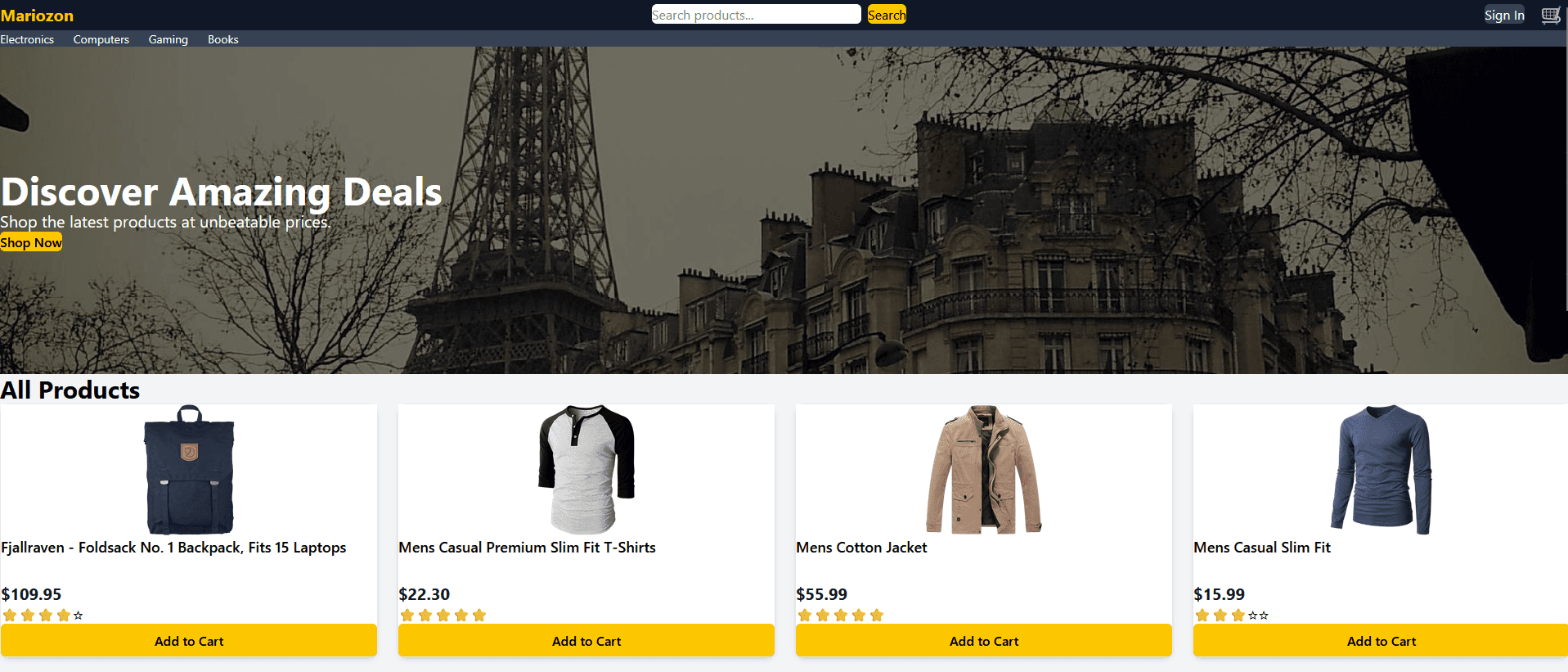
Task: Open the Computers category
Action: click(x=101, y=39)
